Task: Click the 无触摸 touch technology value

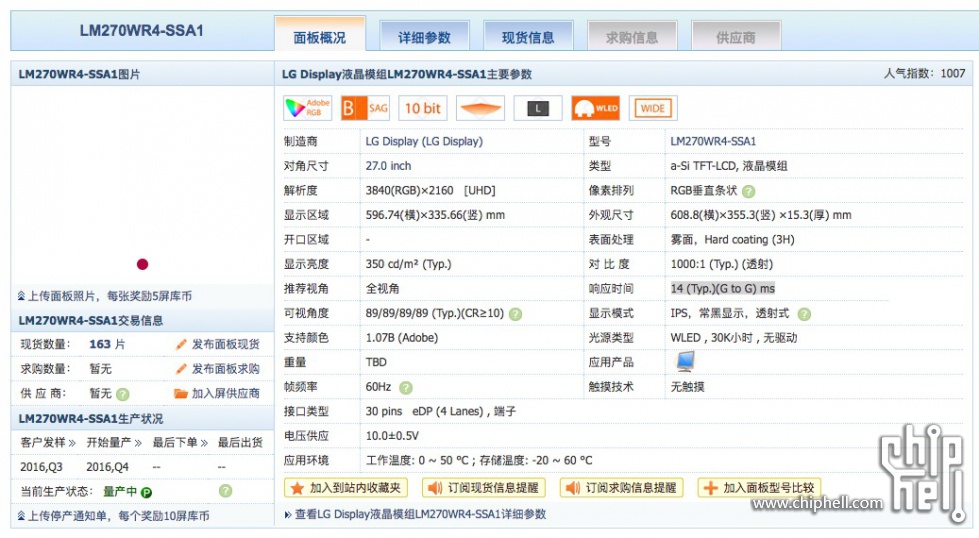Action: click(687, 387)
